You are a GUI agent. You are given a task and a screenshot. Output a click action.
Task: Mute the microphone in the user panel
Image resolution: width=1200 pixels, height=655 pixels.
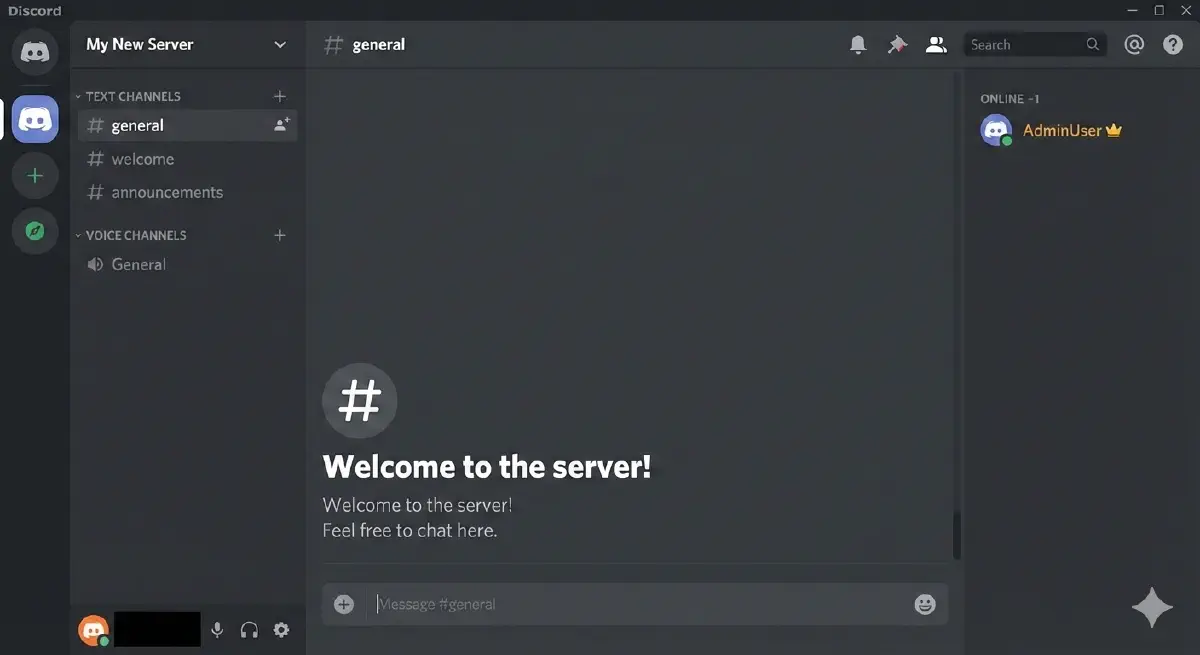pyautogui.click(x=217, y=629)
